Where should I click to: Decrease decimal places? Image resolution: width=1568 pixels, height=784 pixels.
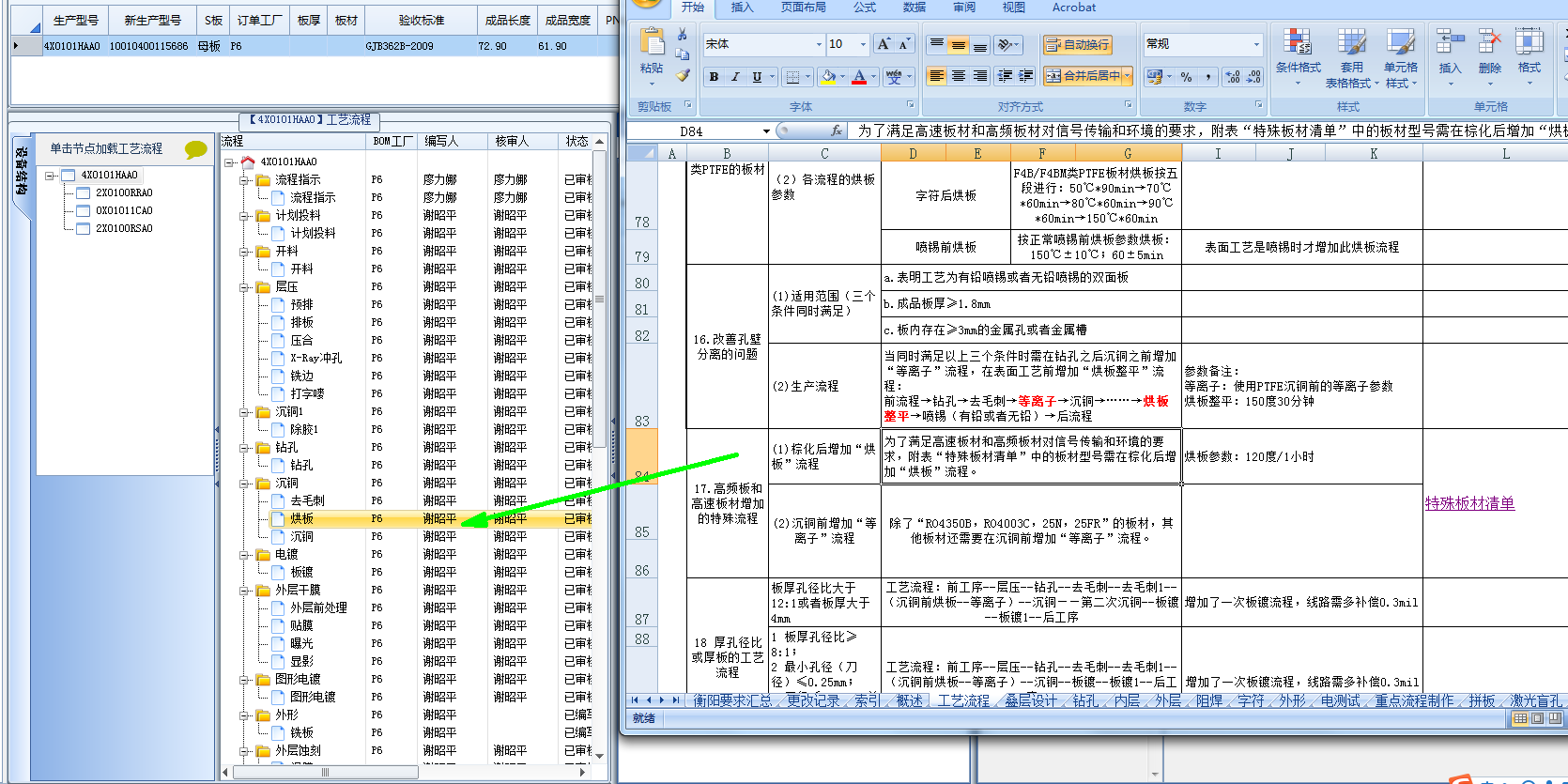coord(1253,77)
